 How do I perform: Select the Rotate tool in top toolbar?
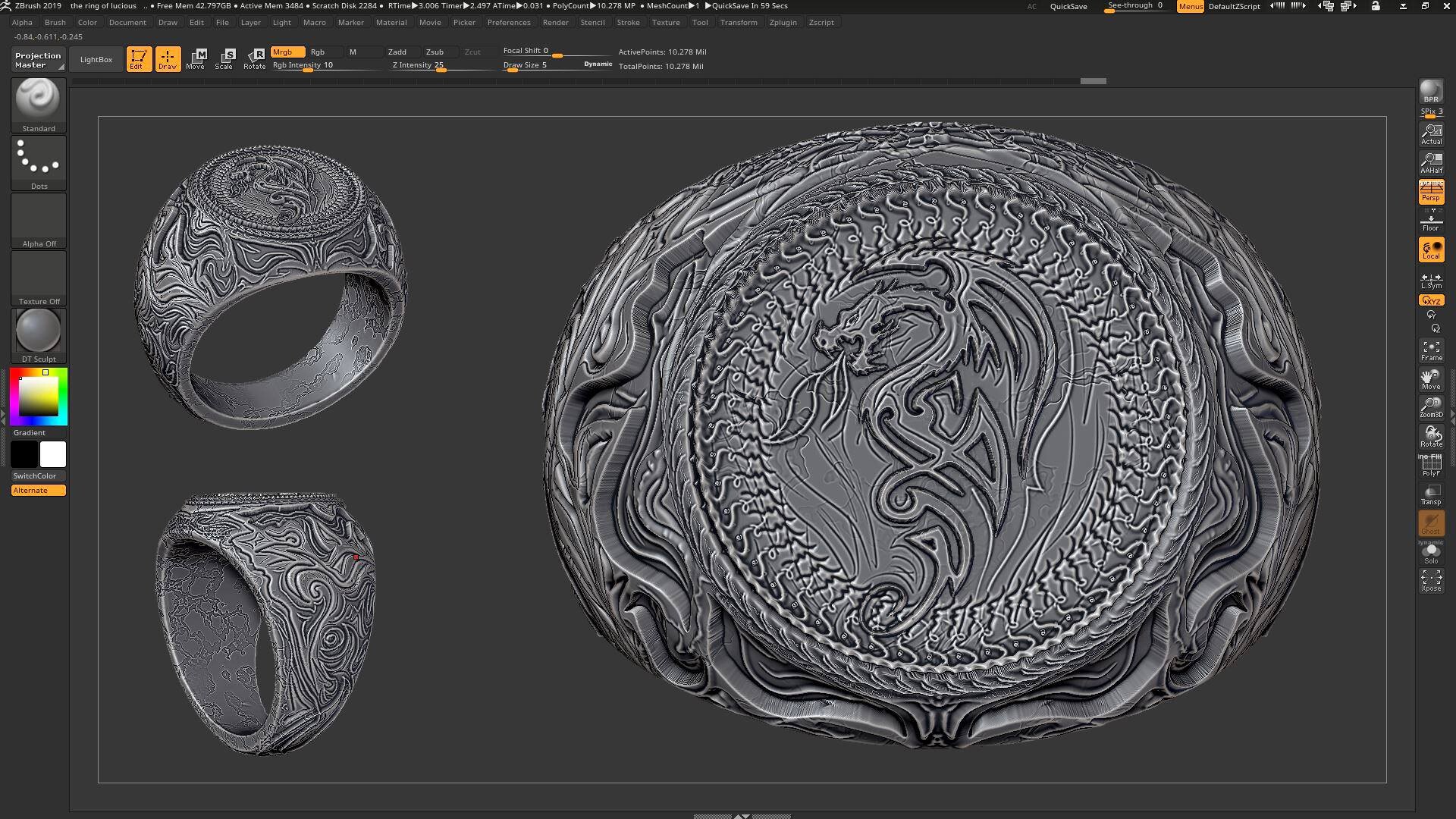(x=255, y=58)
